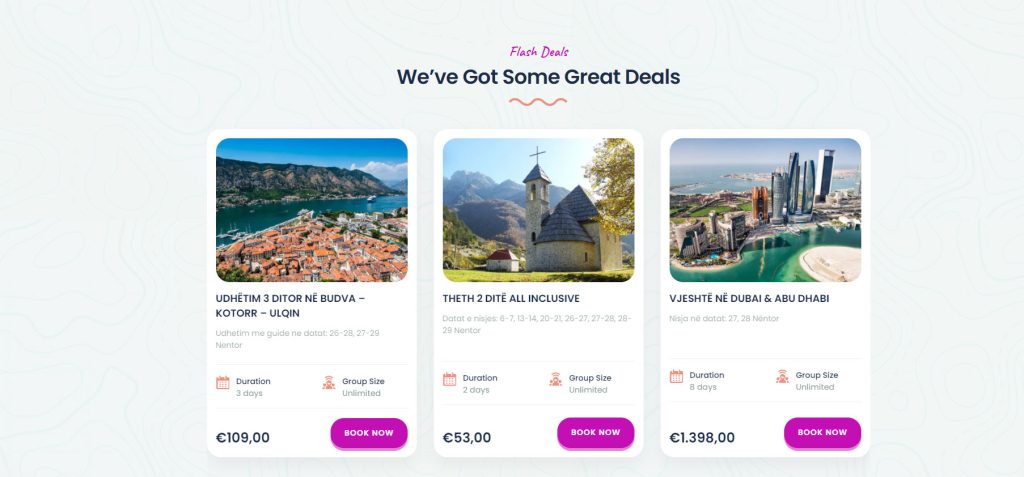Click the €109,00 price on Budva card
1024x477 pixels.
(243, 437)
